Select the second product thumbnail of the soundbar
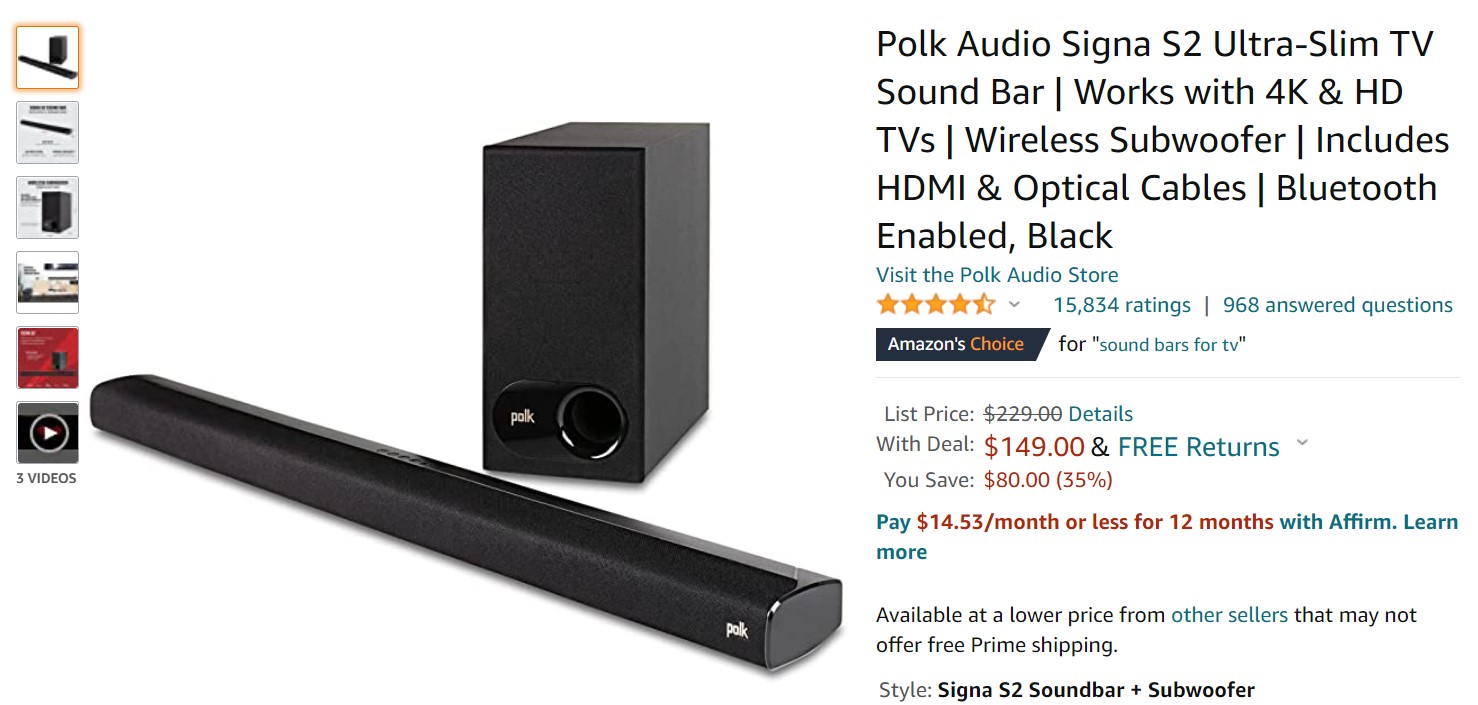1478x705 pixels. (47, 132)
